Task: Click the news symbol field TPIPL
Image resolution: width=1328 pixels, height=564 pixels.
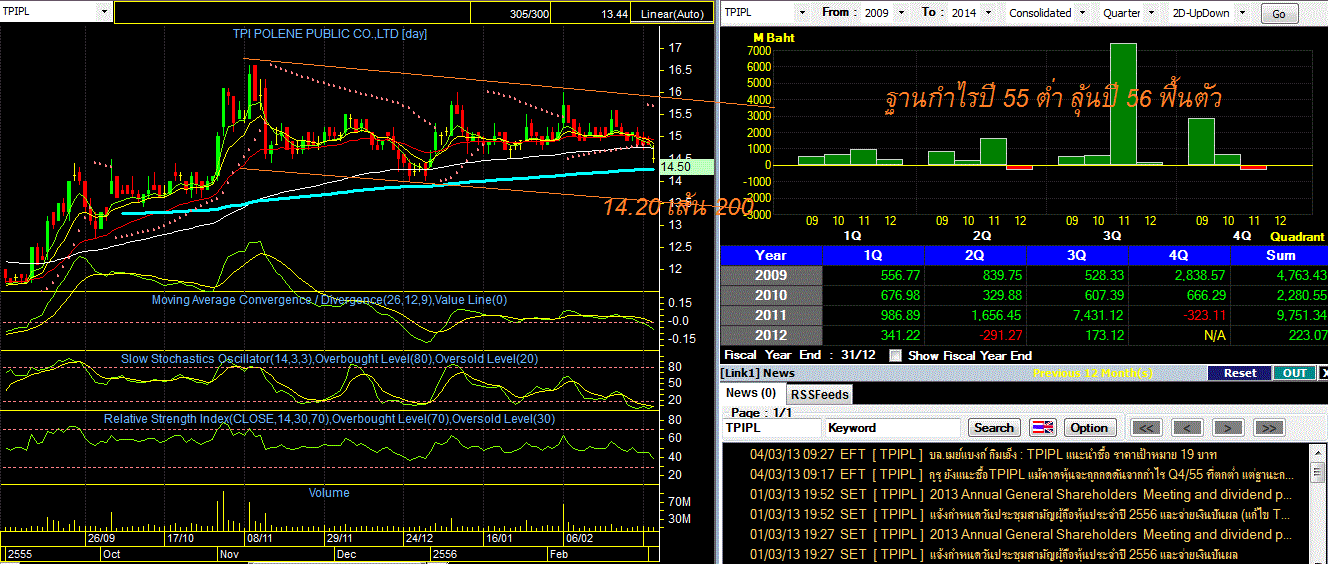Action: [x=771, y=427]
